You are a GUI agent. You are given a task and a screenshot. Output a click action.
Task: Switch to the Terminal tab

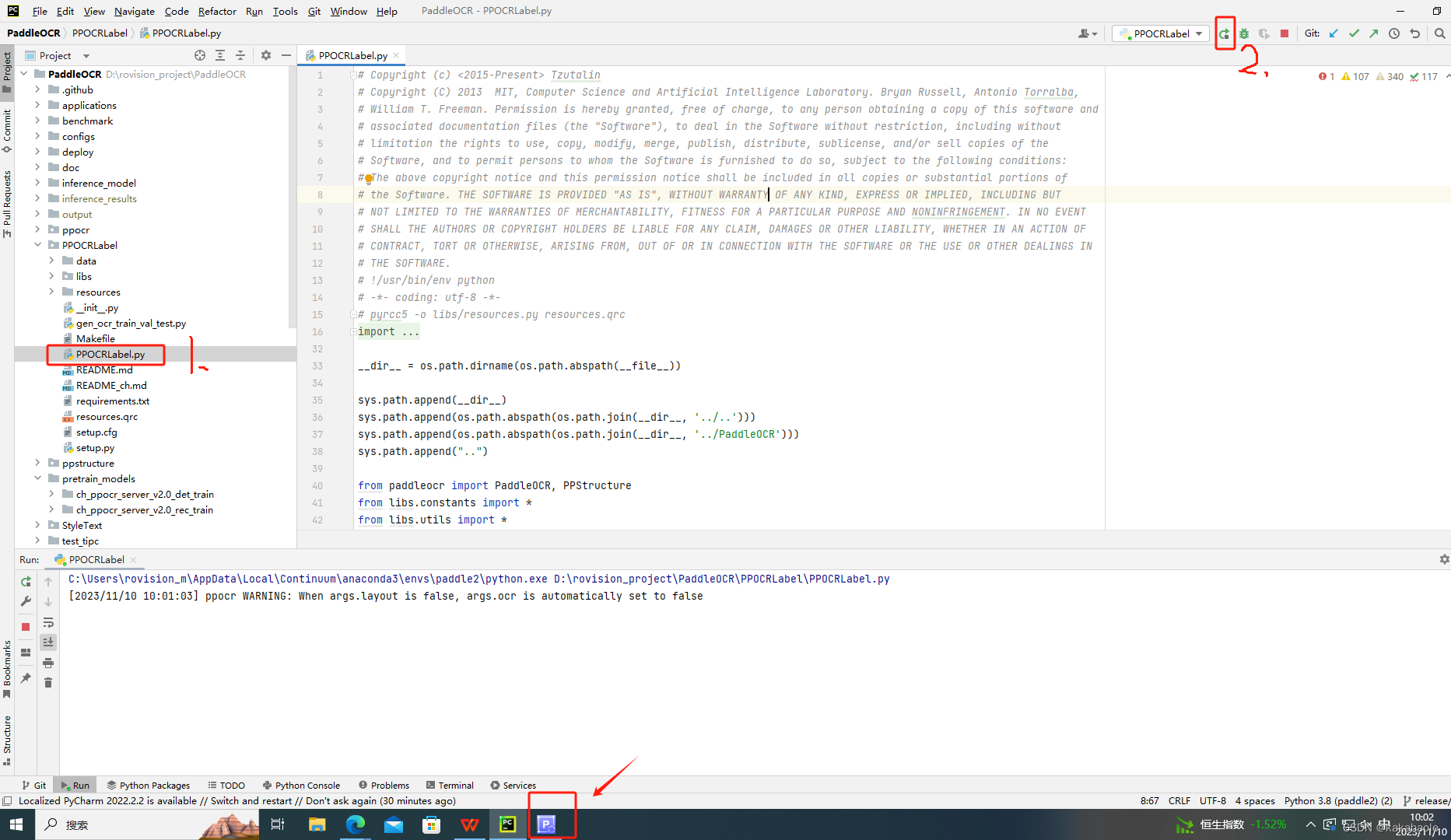click(450, 786)
